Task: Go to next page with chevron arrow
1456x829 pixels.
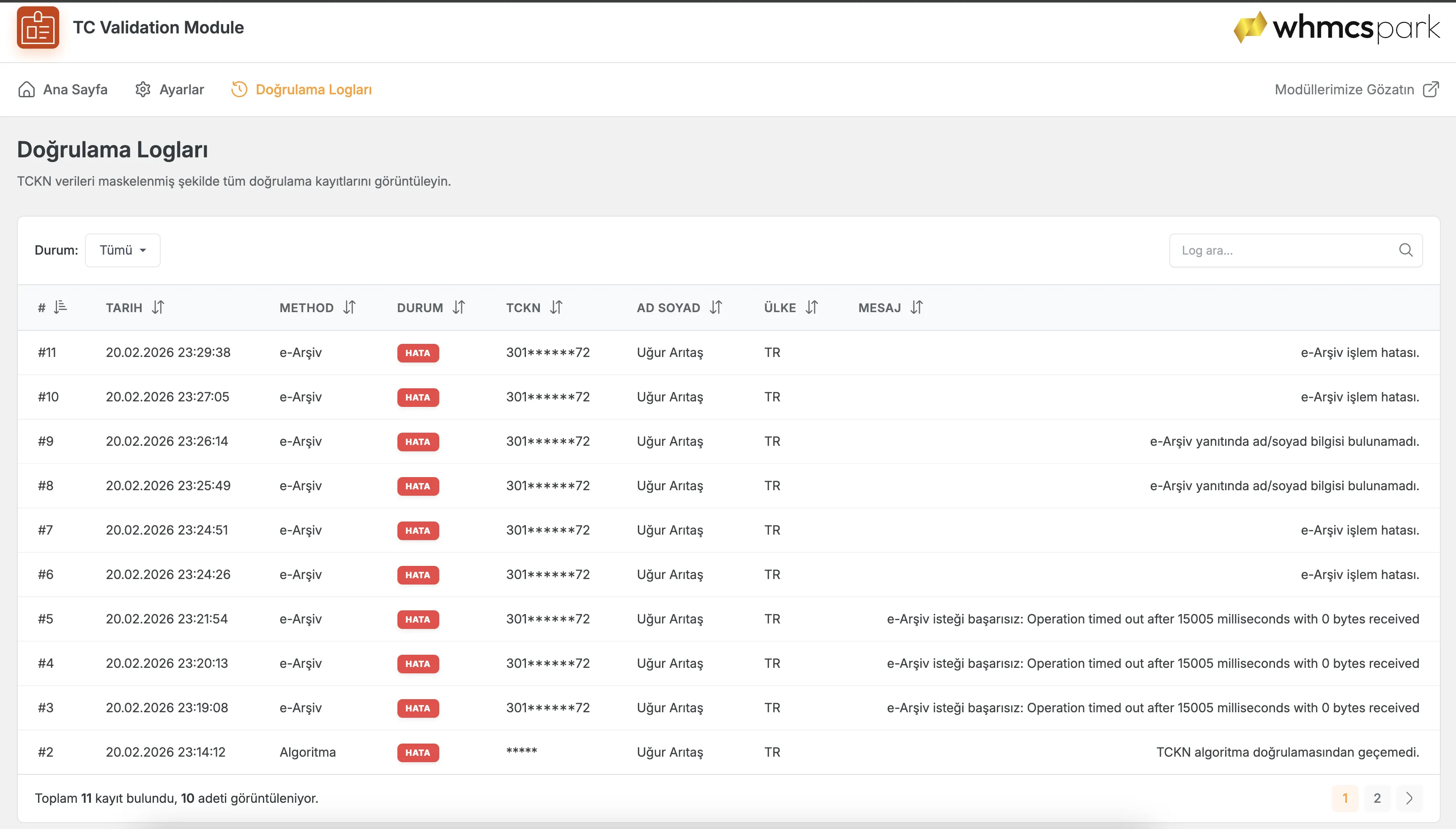Action: click(x=1409, y=798)
